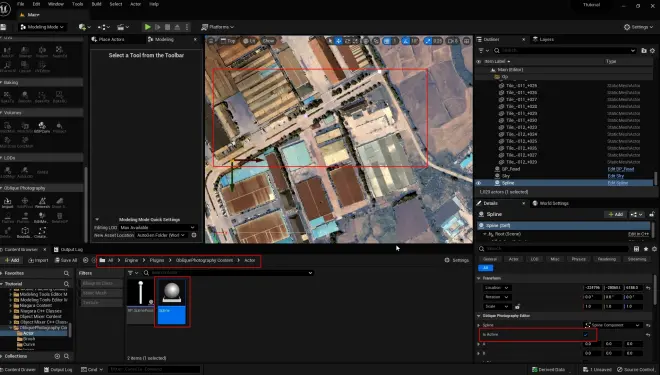Collapse the Volumes section
The width and height of the screenshot is (660, 375).
[x=2, y=113]
